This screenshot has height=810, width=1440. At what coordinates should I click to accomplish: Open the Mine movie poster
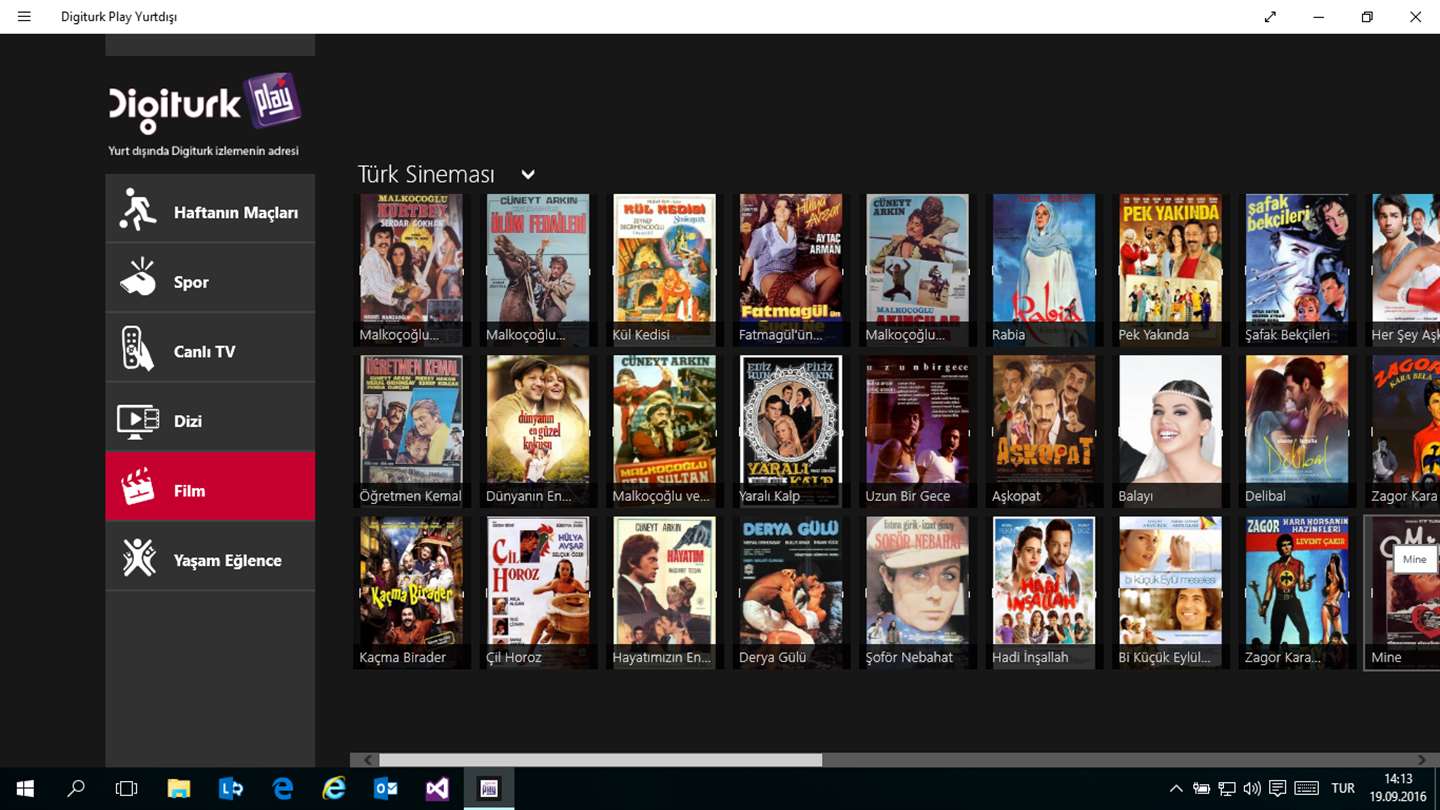pos(1402,592)
